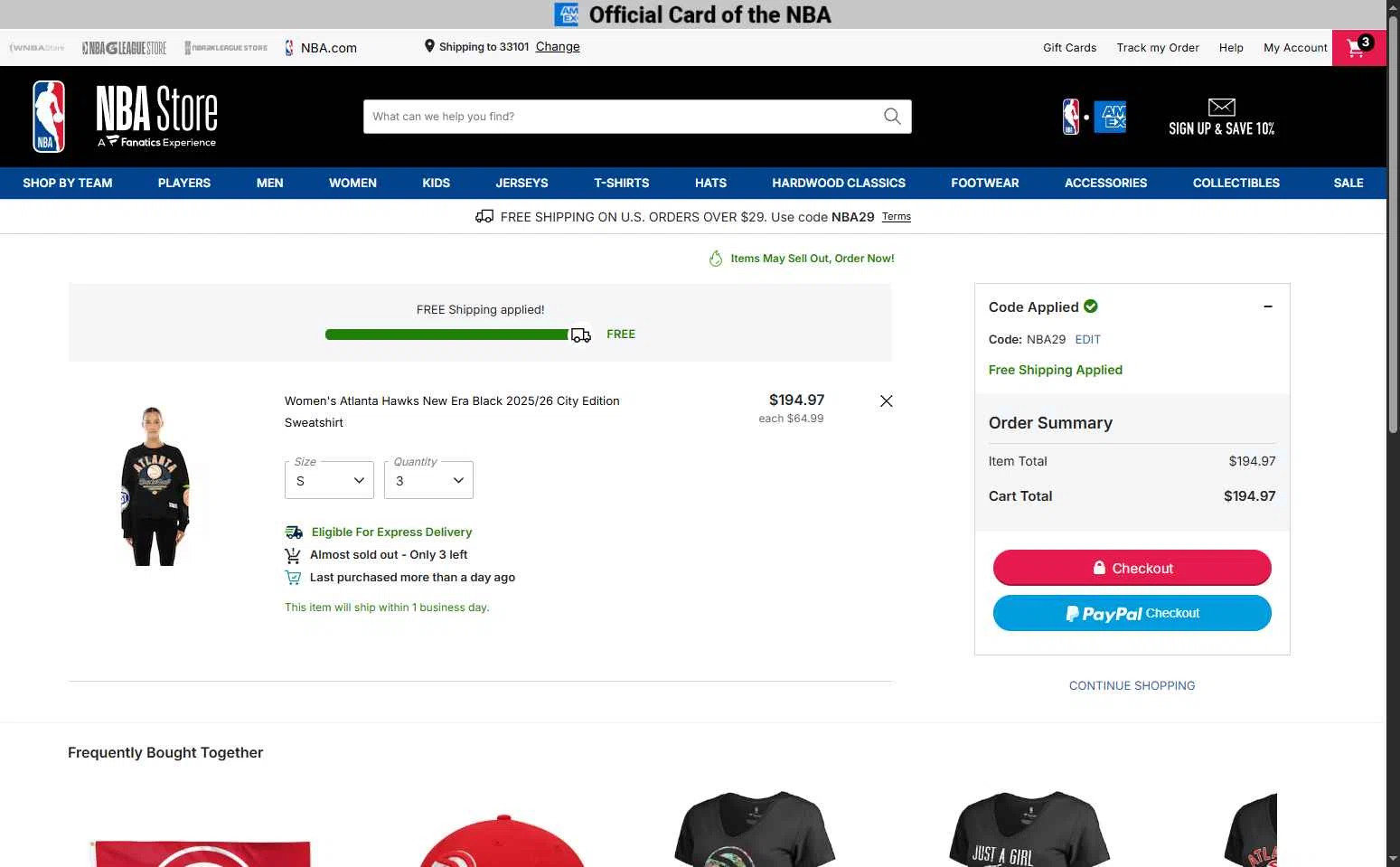The image size is (1400, 867).
Task: Click the express delivery truck icon
Action: pos(294,532)
